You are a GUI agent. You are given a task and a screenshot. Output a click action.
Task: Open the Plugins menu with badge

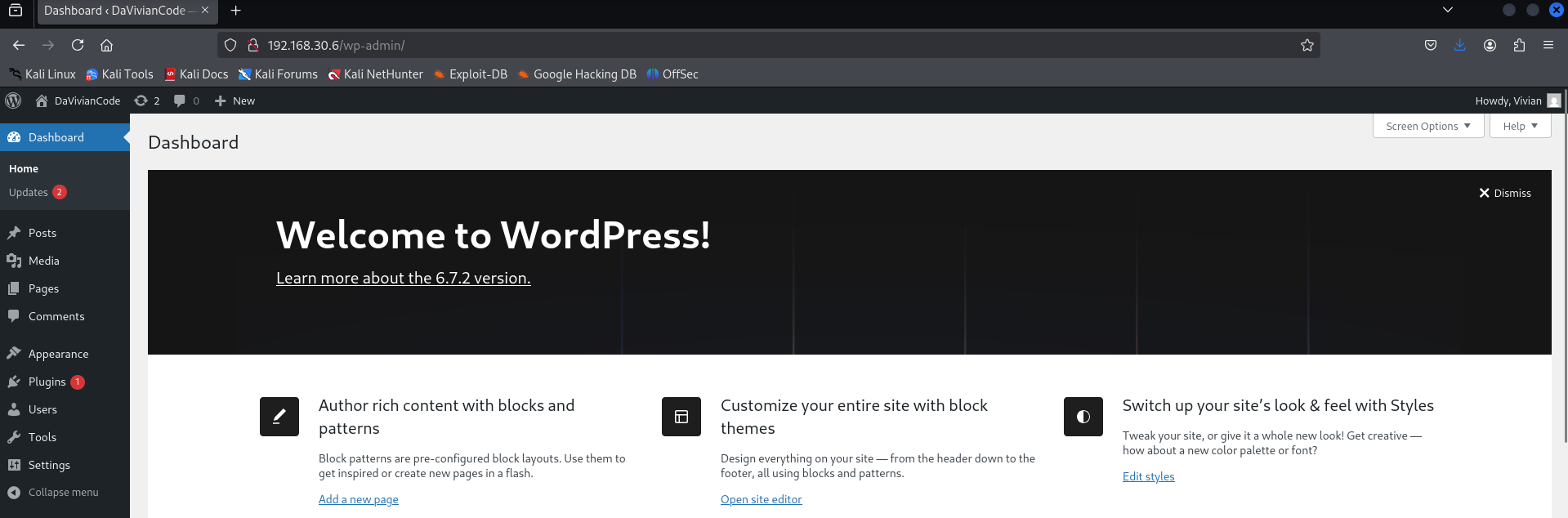click(x=65, y=382)
